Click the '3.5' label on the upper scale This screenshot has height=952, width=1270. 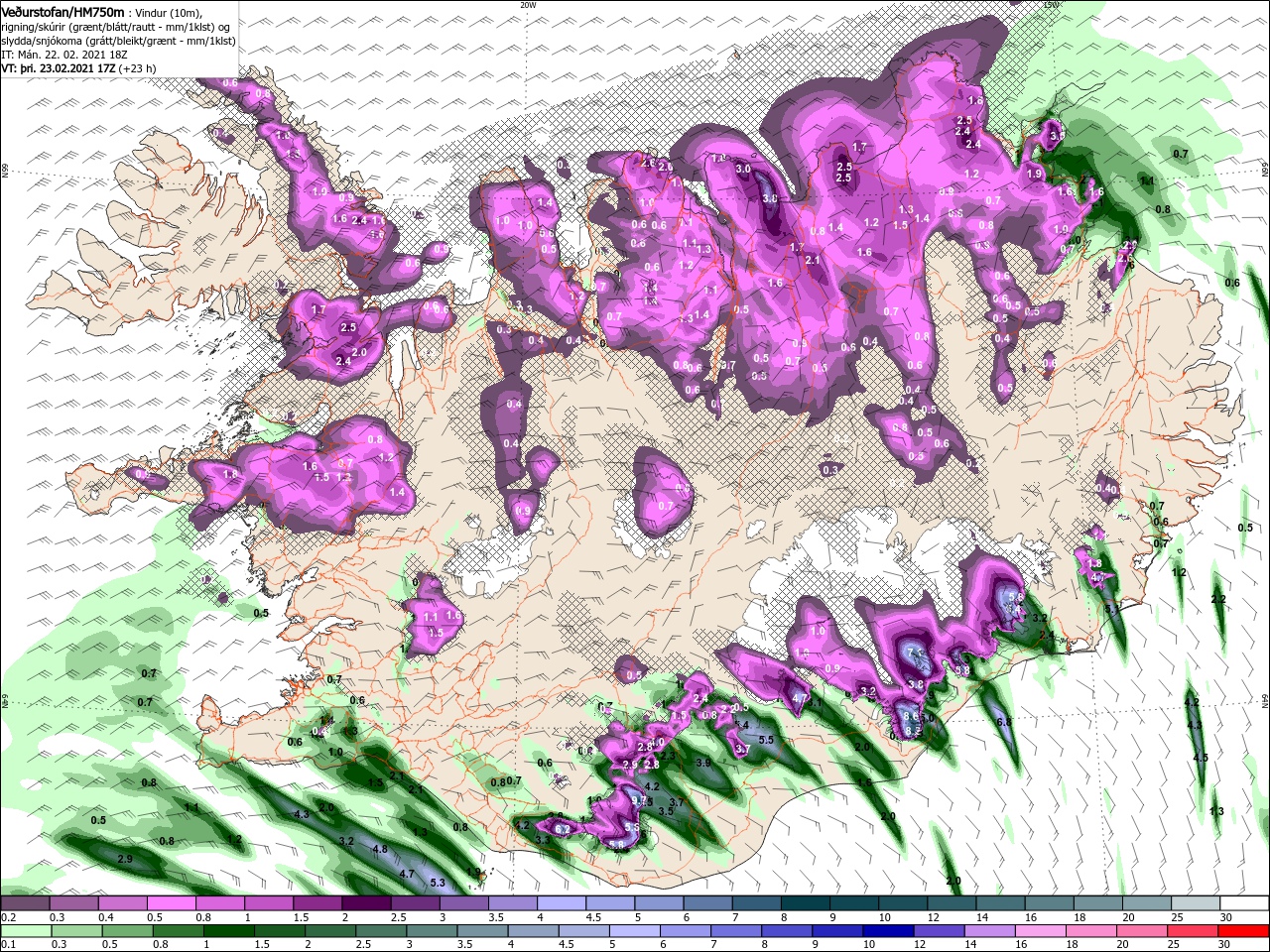(495, 917)
